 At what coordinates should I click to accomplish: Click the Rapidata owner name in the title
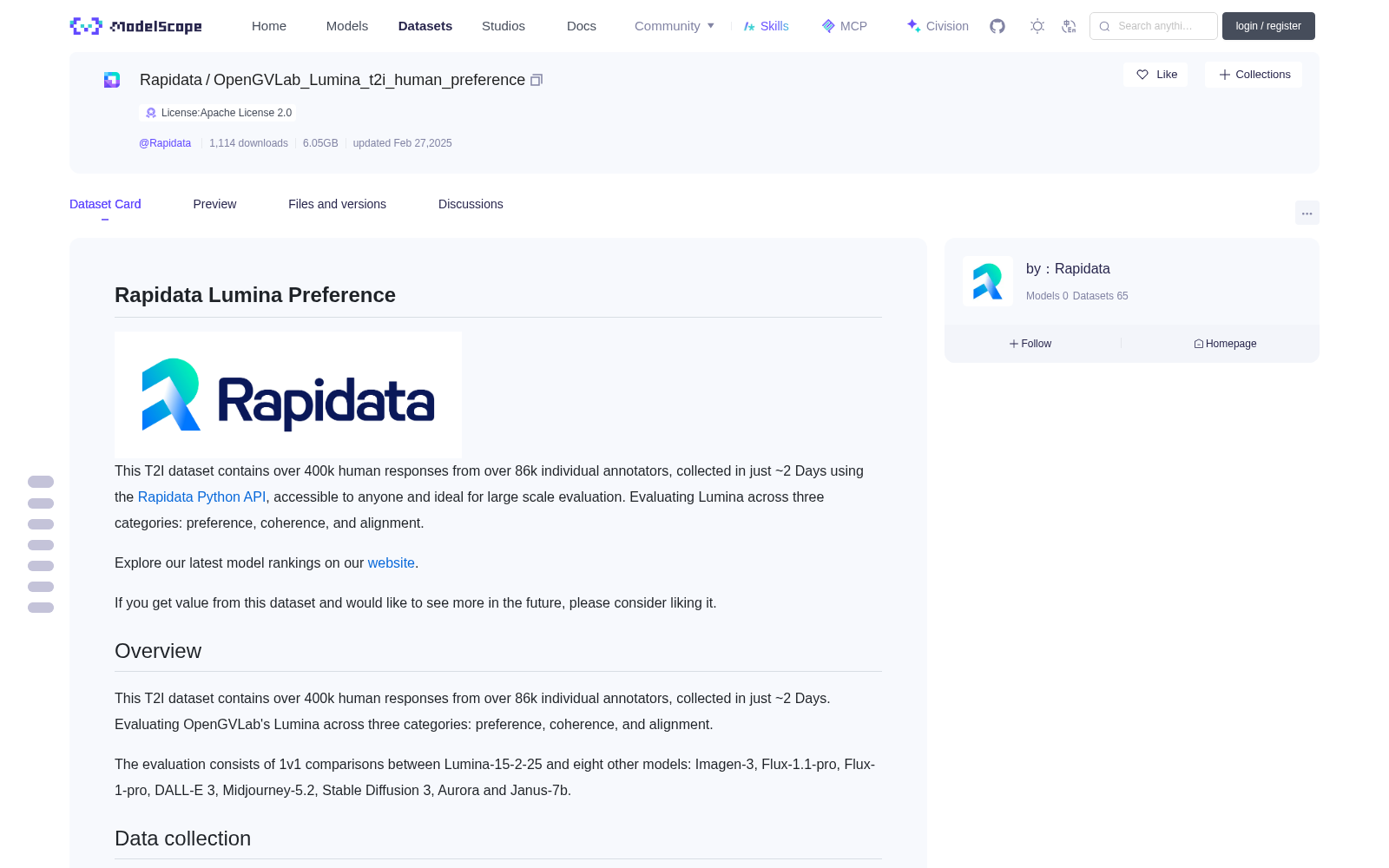(171, 80)
